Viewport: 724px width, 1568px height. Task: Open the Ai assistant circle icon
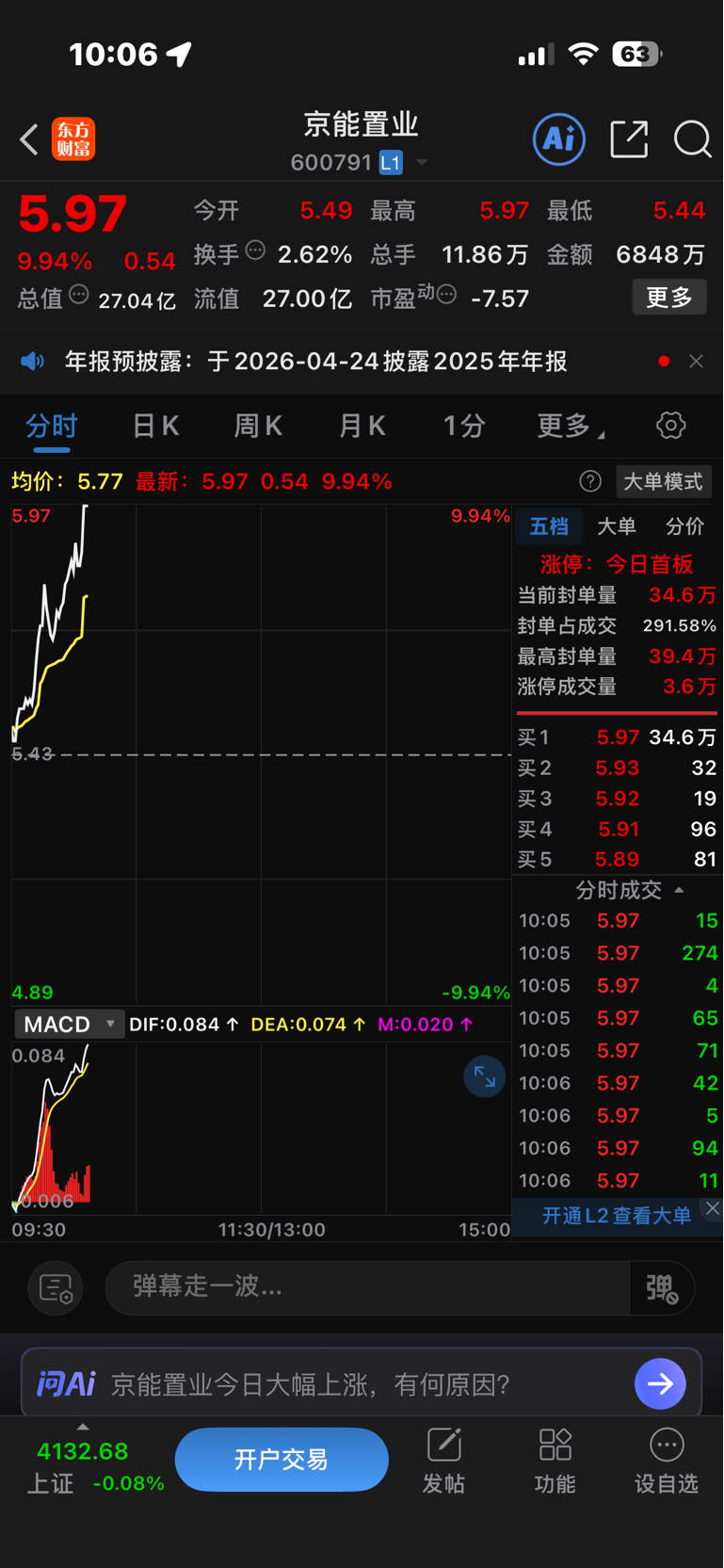(x=559, y=139)
